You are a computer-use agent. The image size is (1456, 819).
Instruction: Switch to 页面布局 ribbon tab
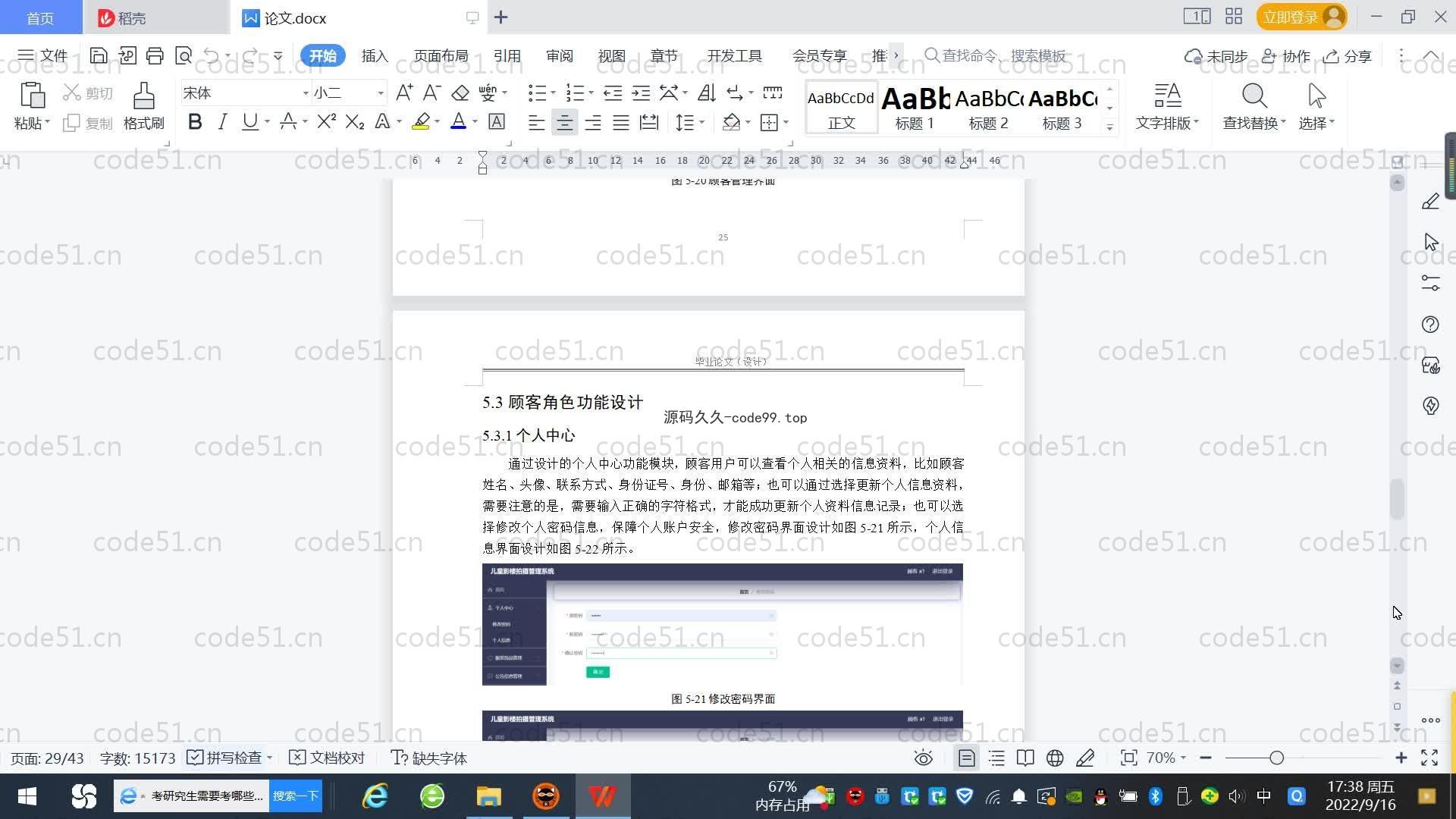[x=441, y=55]
